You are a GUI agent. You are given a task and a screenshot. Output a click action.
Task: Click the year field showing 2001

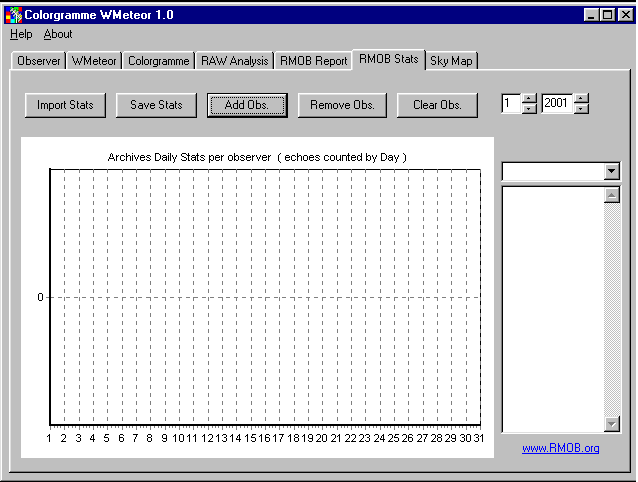pyautogui.click(x=557, y=103)
